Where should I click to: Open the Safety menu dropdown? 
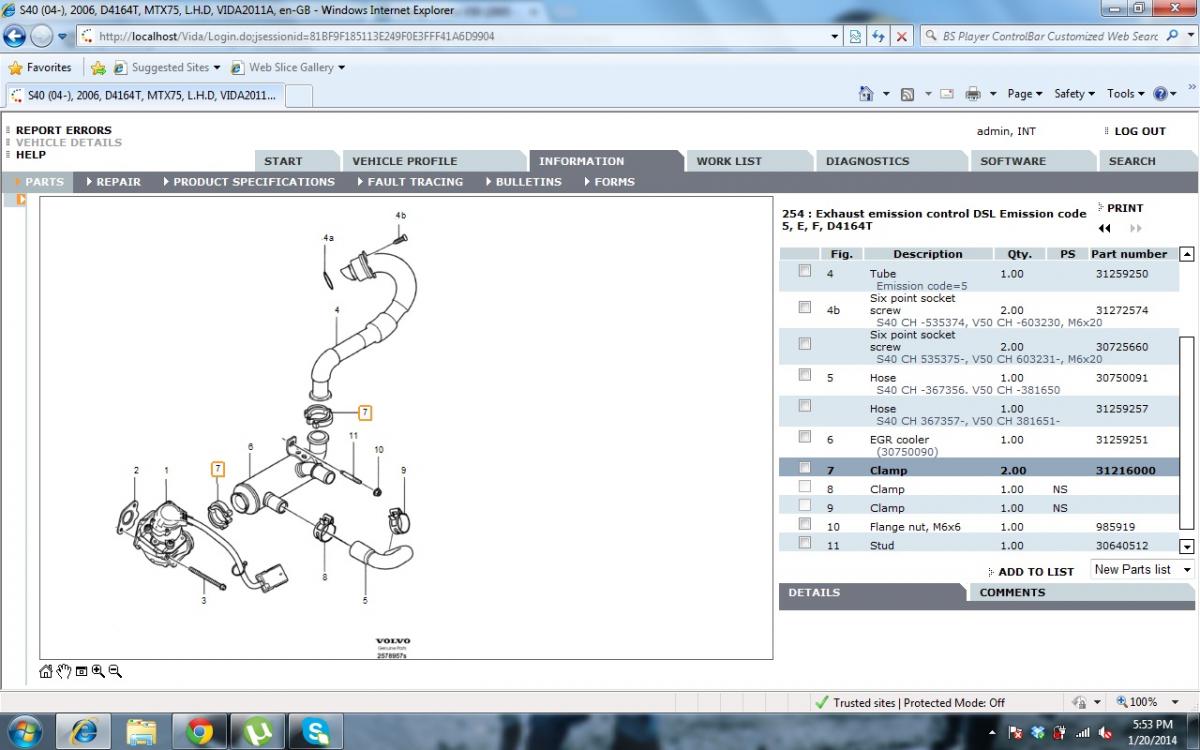click(x=1074, y=93)
